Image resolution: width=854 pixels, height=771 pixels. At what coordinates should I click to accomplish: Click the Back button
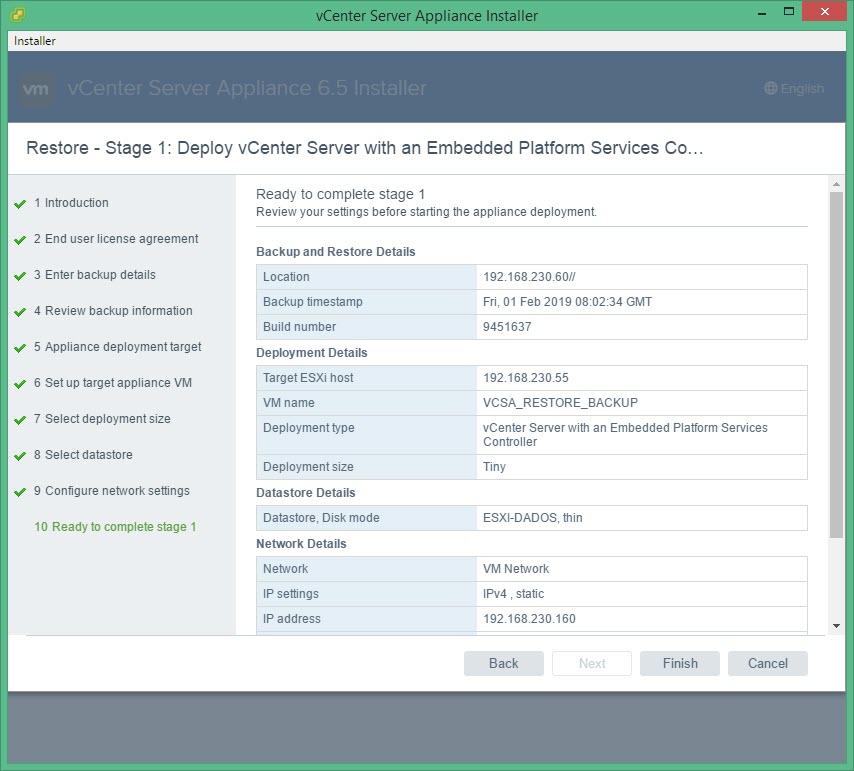point(504,663)
